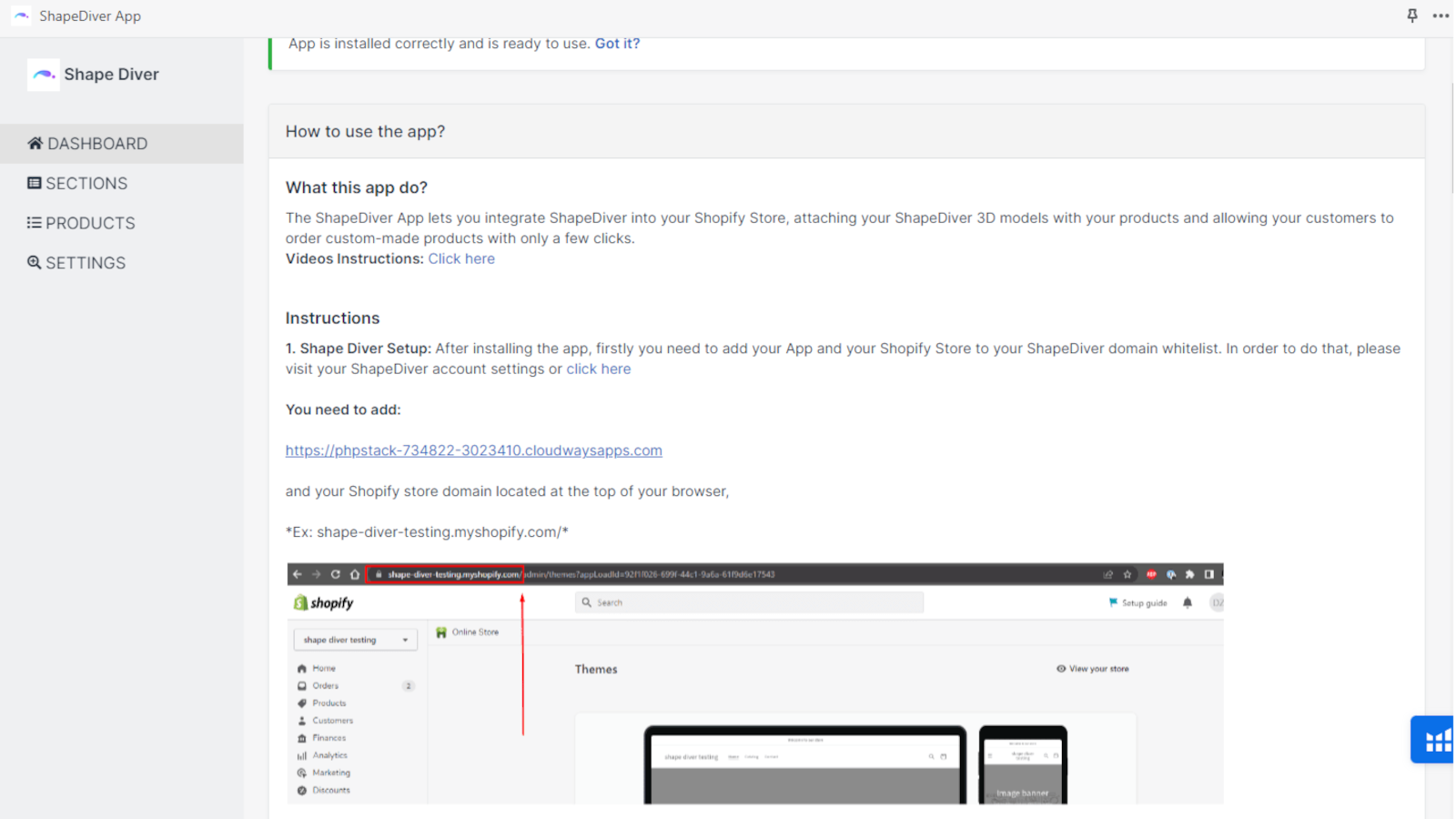Viewport: 1456px width, 819px height.
Task: Open the Products page
Action: (x=122, y=223)
